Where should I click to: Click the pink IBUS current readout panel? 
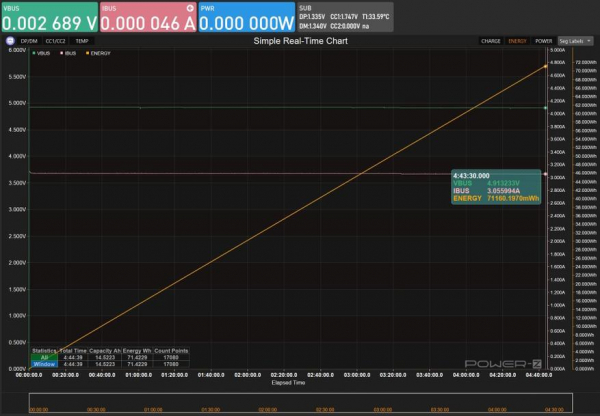coord(148,17)
